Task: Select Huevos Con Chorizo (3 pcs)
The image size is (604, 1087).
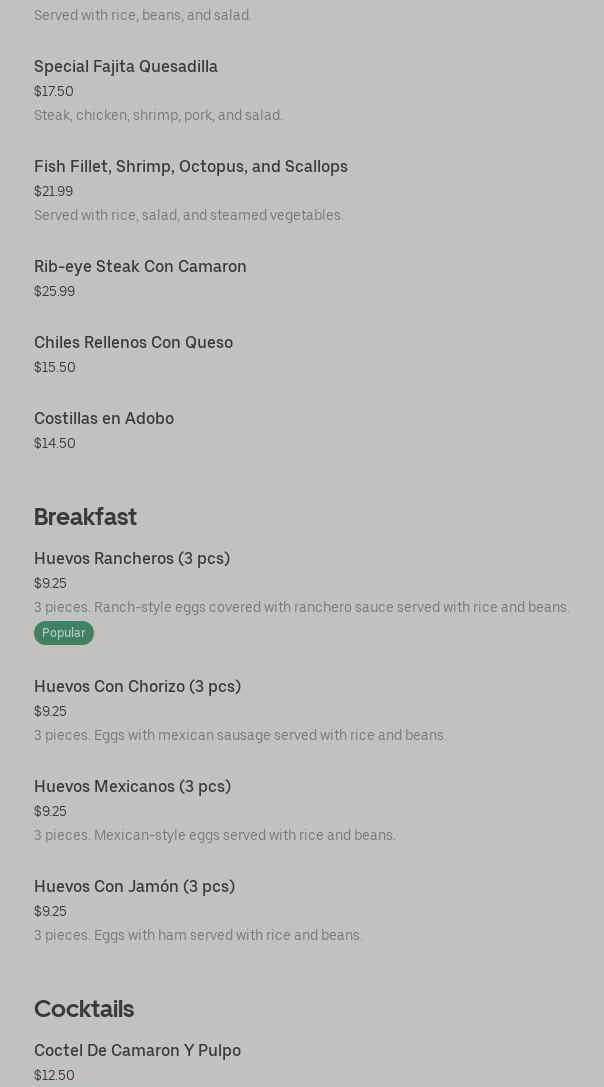Action: click(137, 686)
